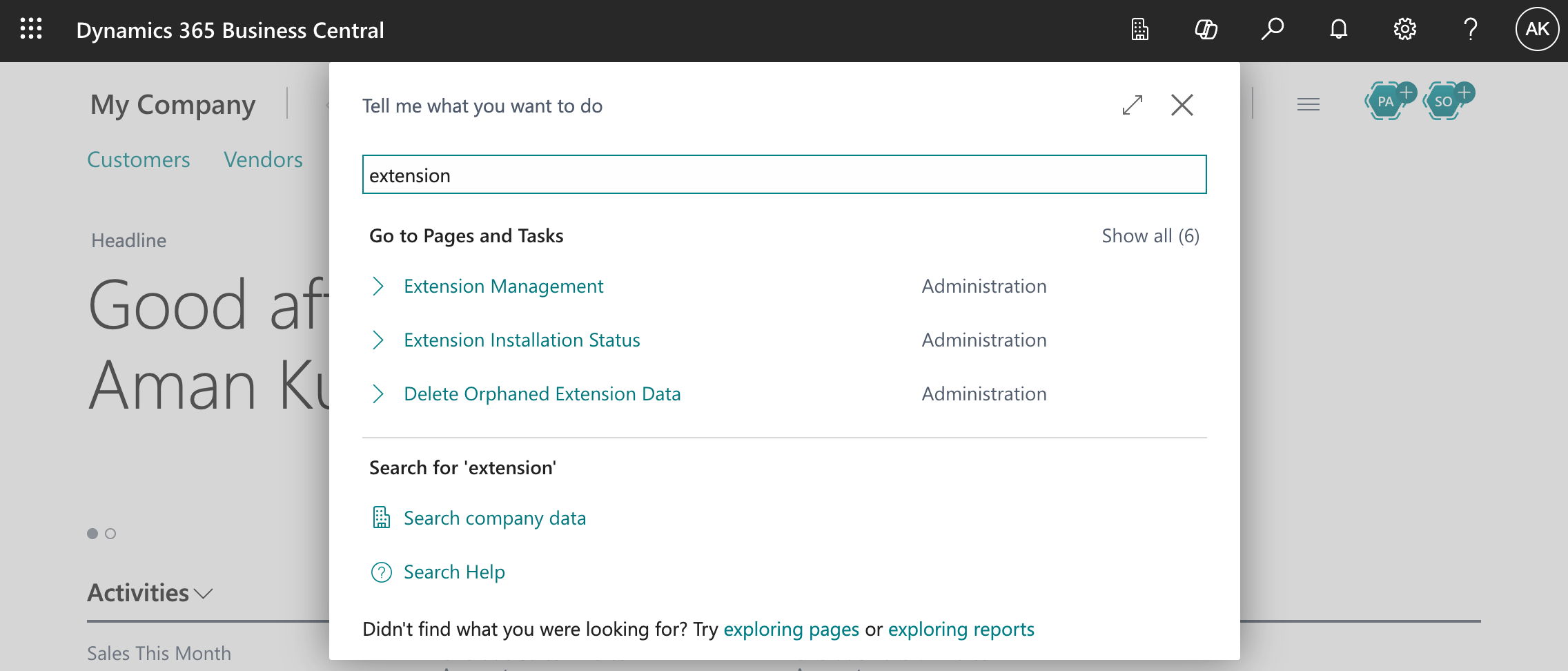The width and height of the screenshot is (1568, 671).
Task: Open the help question mark menu
Action: 1471,29
